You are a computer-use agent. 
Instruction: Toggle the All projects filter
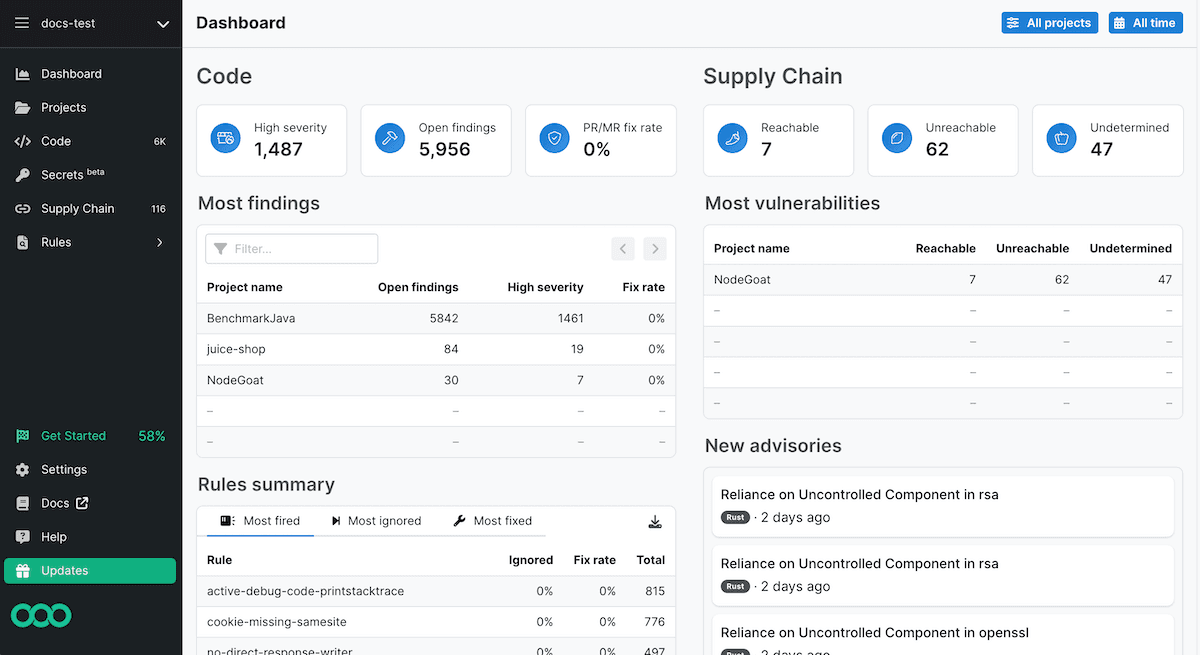coord(1049,22)
